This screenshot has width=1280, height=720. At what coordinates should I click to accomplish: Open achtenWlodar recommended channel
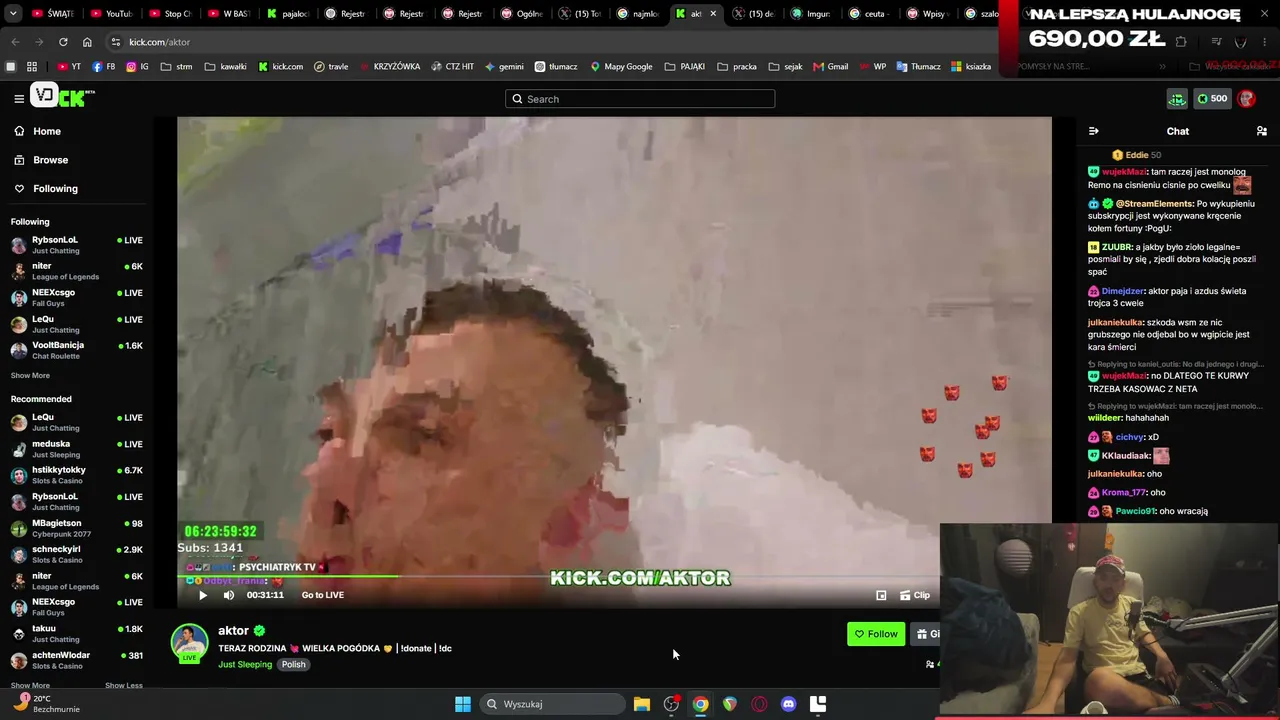click(x=77, y=660)
